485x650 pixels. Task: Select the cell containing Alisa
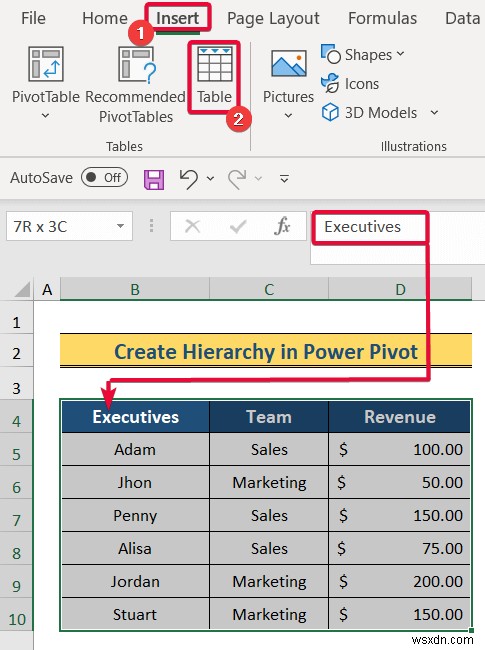tap(136, 548)
